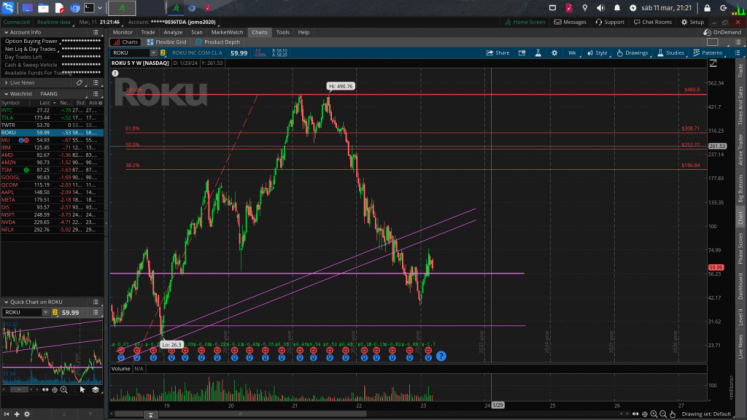
Task: Open Quick Chart ROKU symbol dropdown
Action: pos(46,312)
